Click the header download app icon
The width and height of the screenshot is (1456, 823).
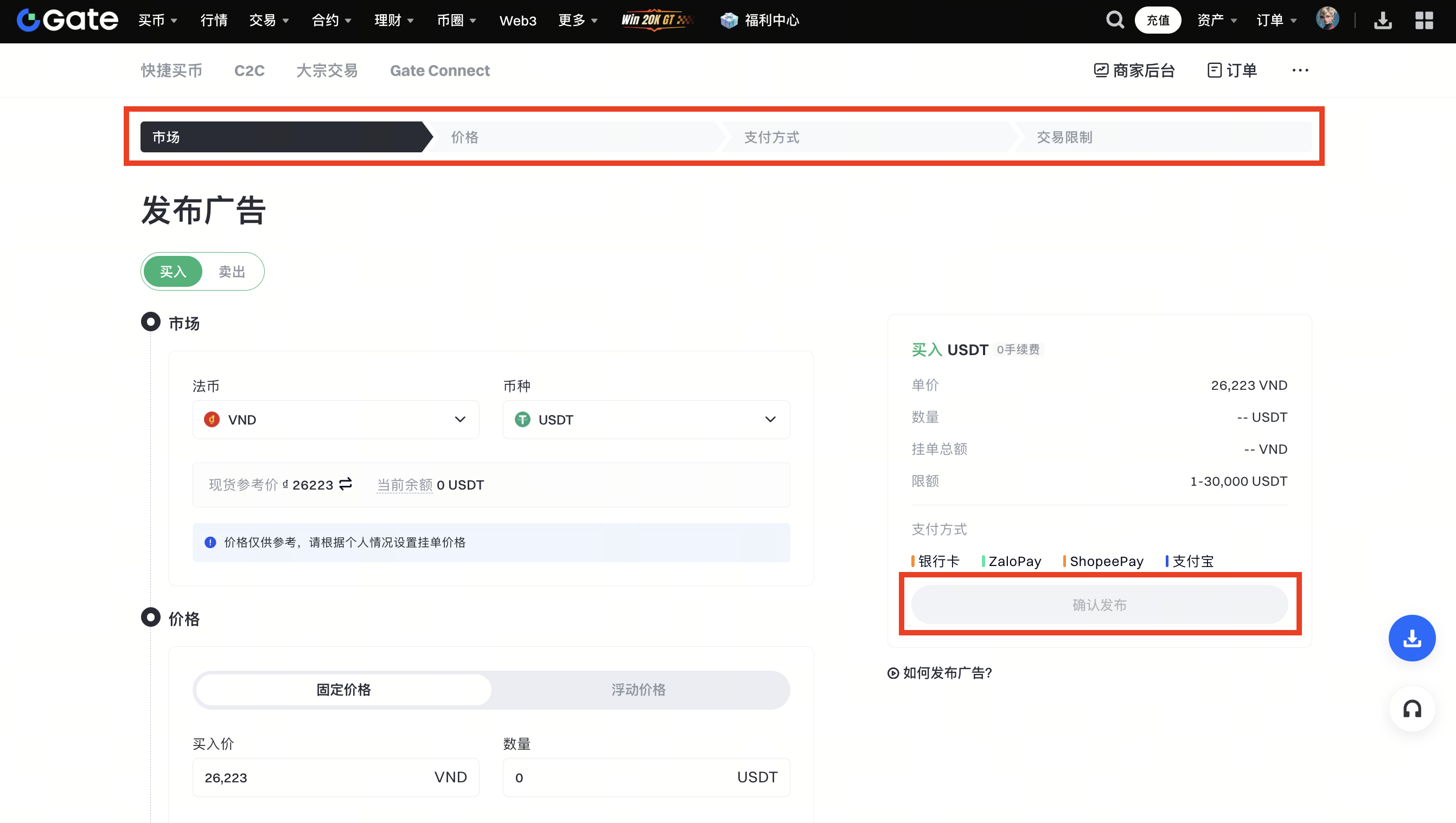coord(1382,21)
